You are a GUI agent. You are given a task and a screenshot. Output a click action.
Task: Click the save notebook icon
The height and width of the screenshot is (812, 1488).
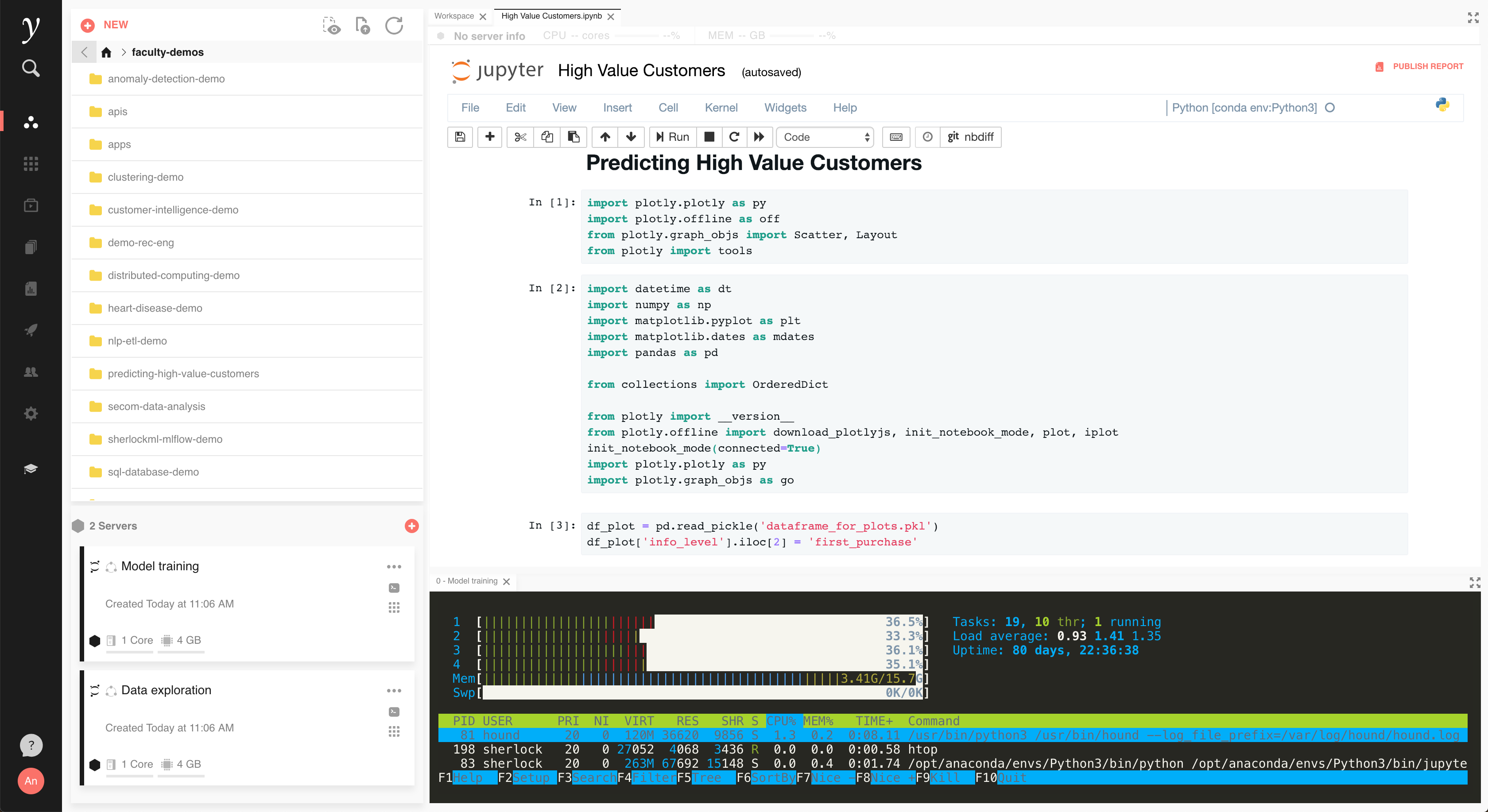tap(460, 137)
